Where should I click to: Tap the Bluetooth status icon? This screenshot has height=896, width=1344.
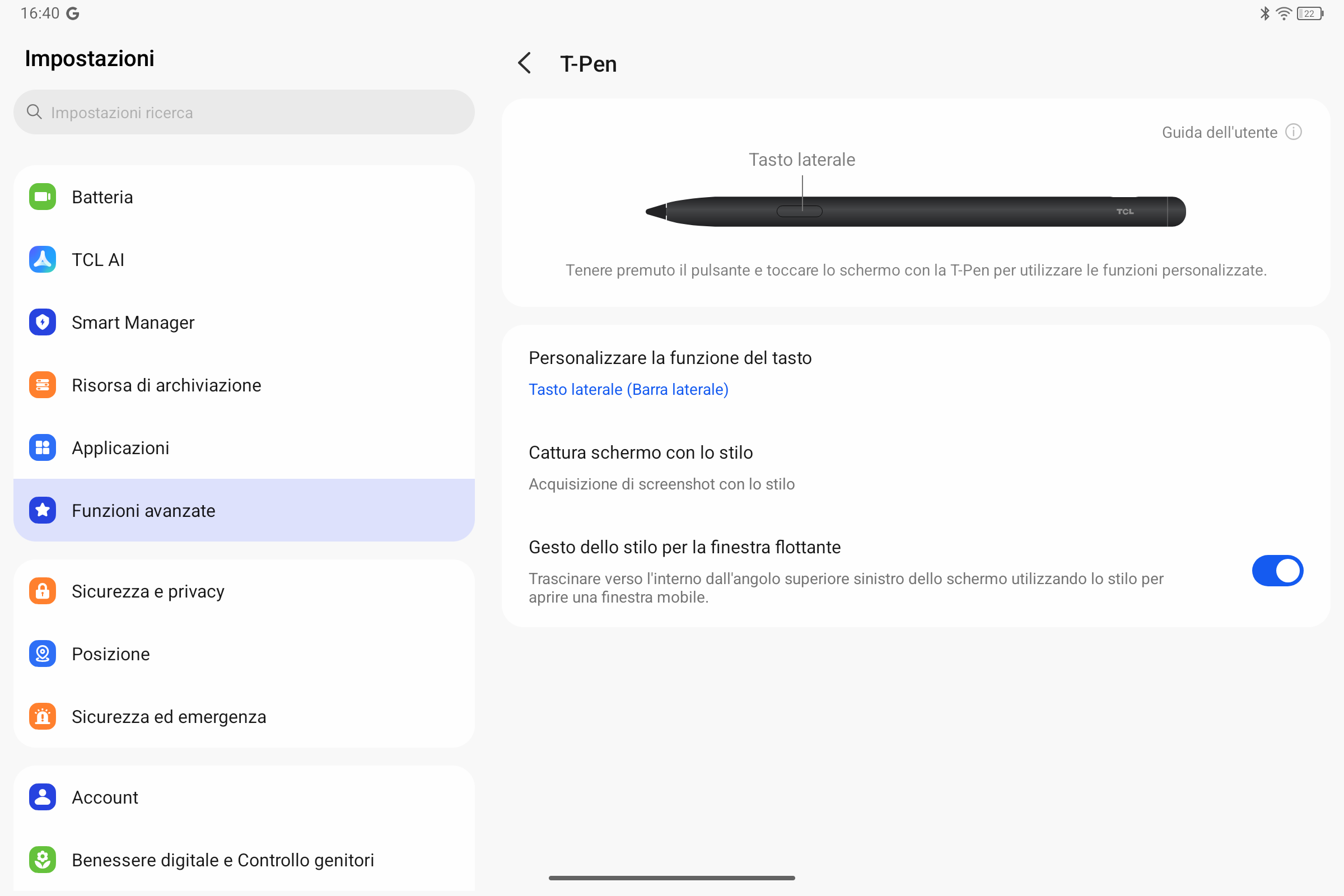(x=1264, y=13)
